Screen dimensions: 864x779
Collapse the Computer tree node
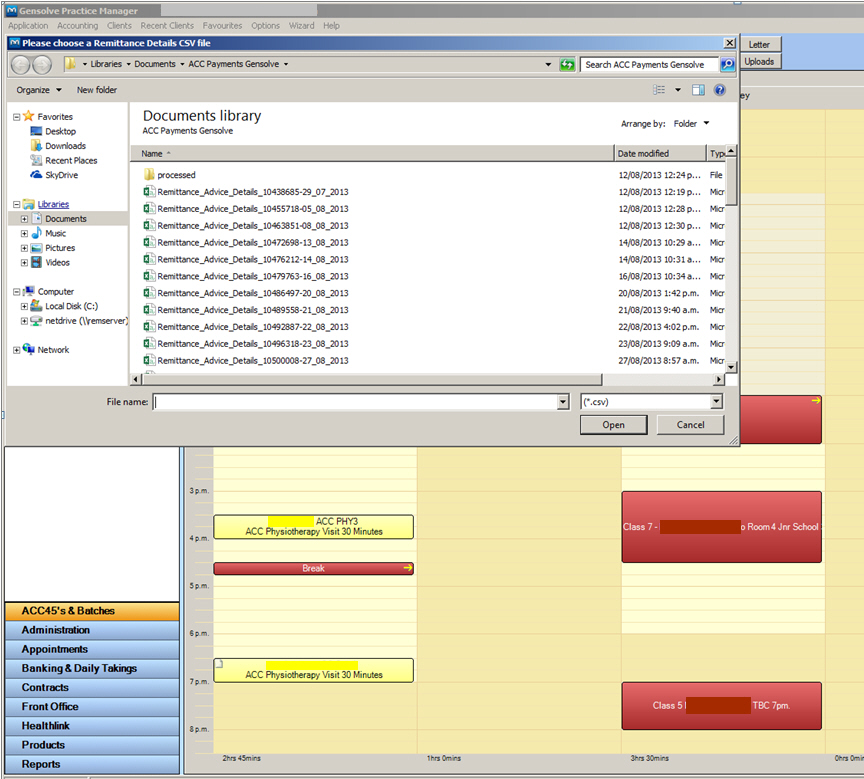17,291
